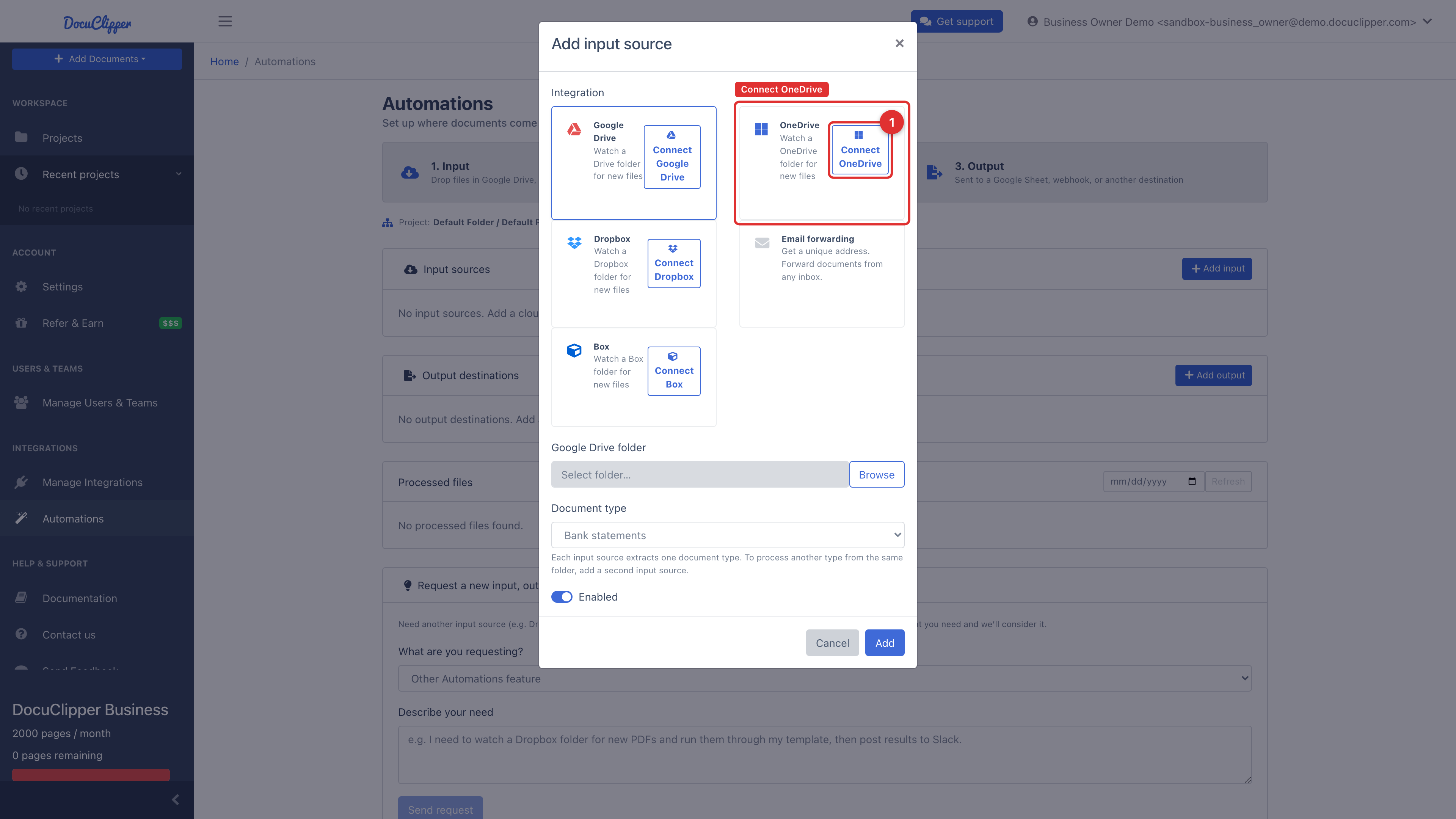Click the mm/dd/yyyy date field

(x=1153, y=482)
